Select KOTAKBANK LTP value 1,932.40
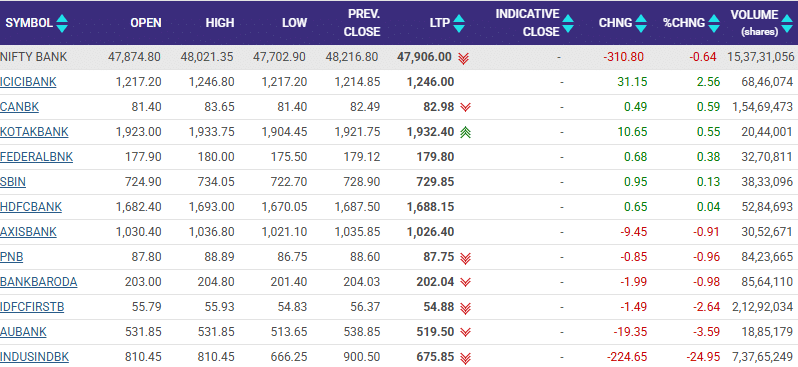Image resolution: width=798 pixels, height=367 pixels. pos(430,132)
